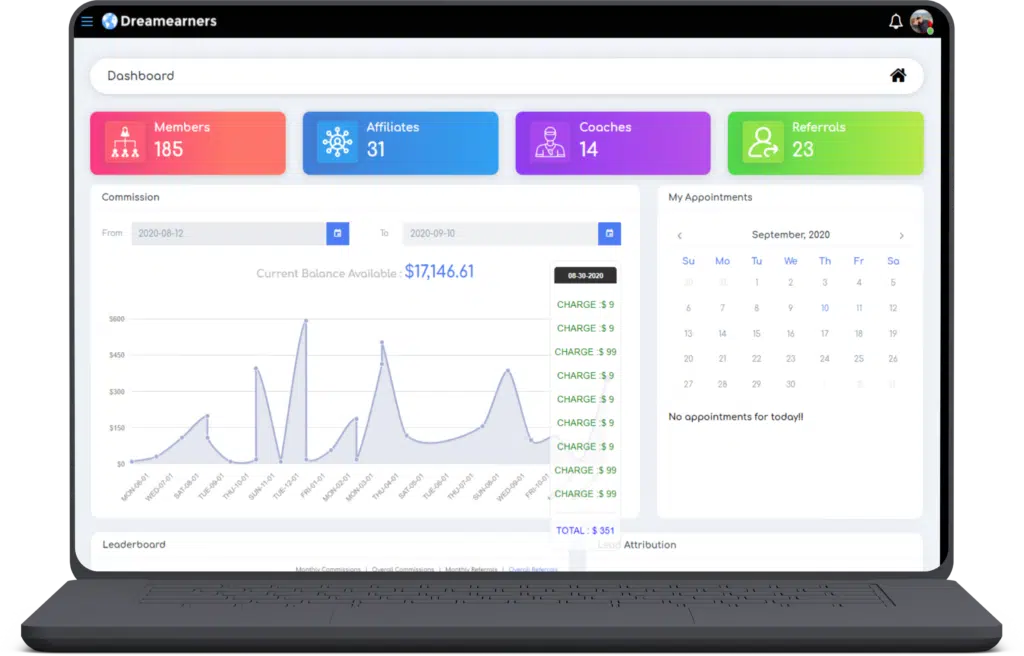Click the Coaches person icon

tap(550, 142)
